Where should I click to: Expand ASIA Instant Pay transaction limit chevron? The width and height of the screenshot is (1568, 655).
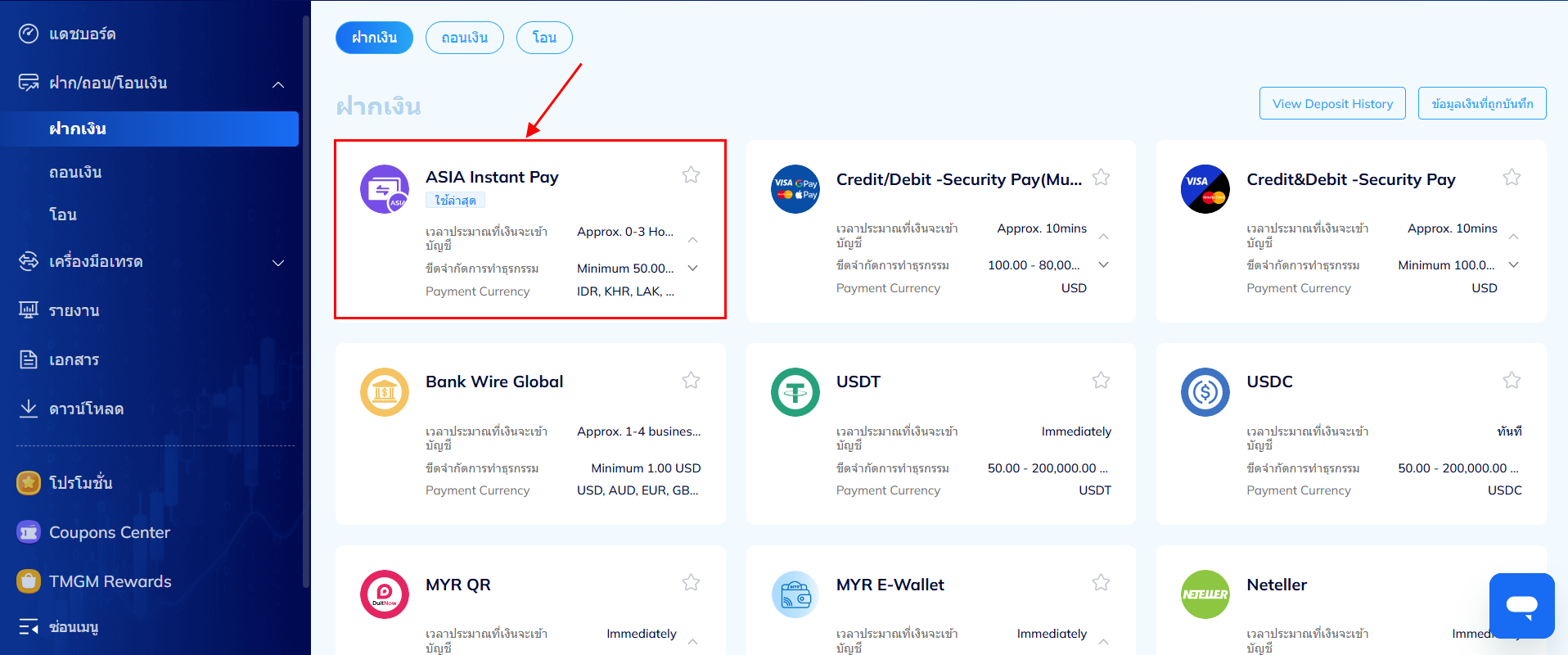click(x=693, y=268)
